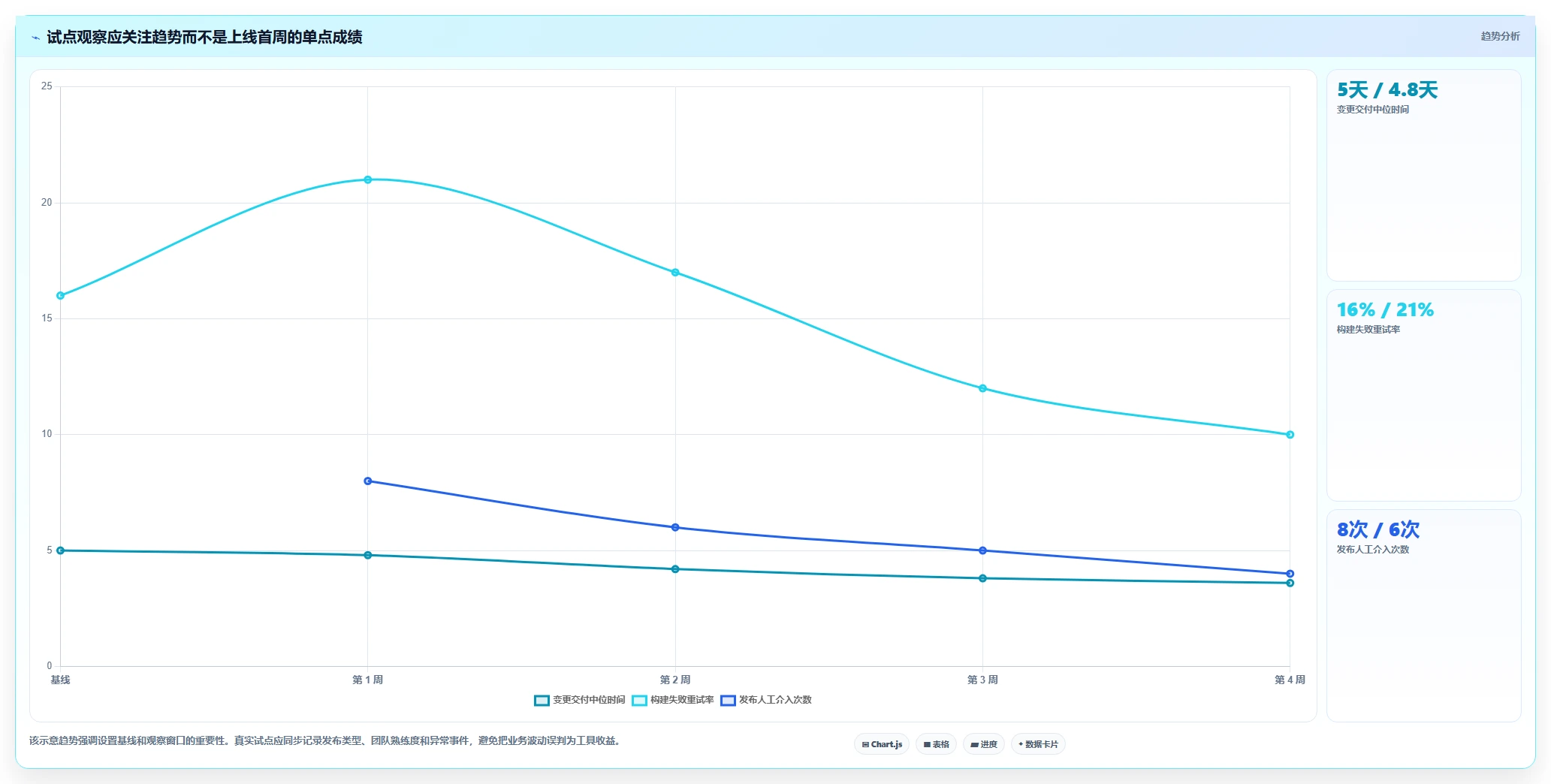
Task: Select 发布人工介入次数 point at 第 3 周
Action: pyautogui.click(x=982, y=550)
